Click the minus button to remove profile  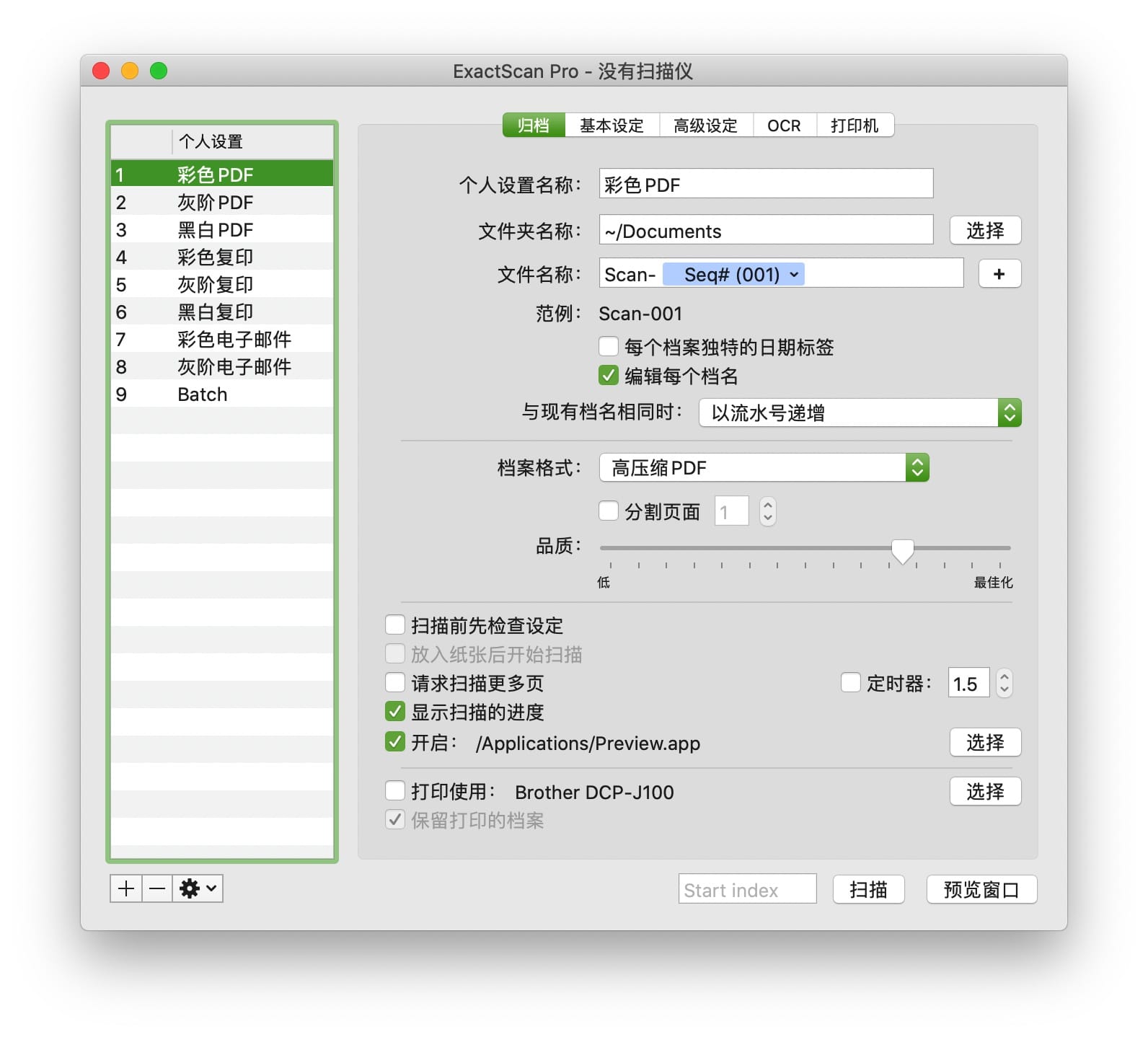(x=157, y=888)
